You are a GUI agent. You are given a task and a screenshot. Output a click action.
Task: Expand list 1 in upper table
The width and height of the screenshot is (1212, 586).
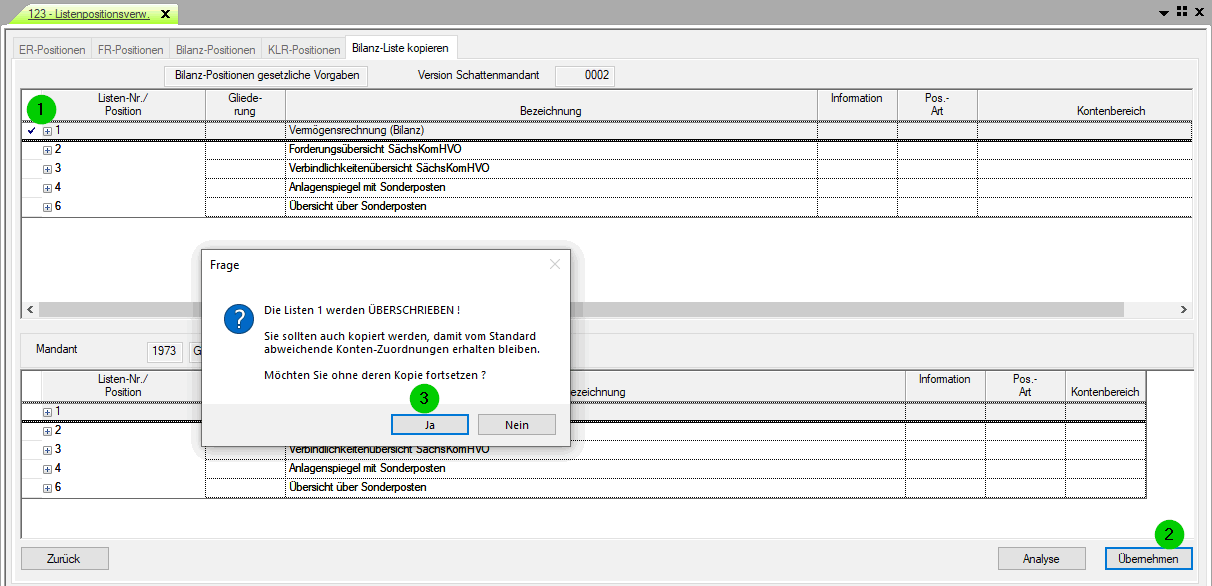coord(47,131)
